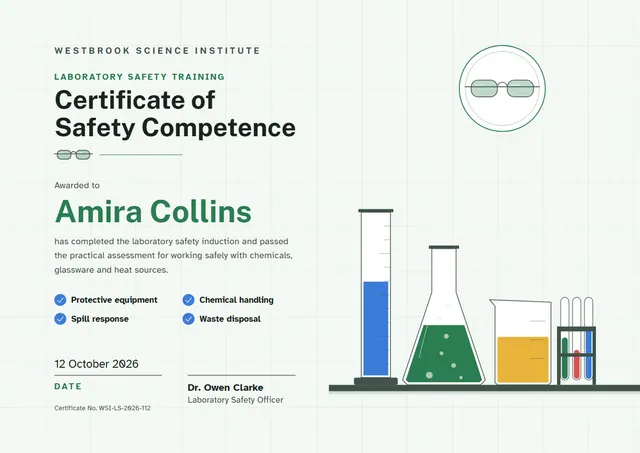Click the check icon beside Chemical handling
This screenshot has width=640, height=453.
188,300
